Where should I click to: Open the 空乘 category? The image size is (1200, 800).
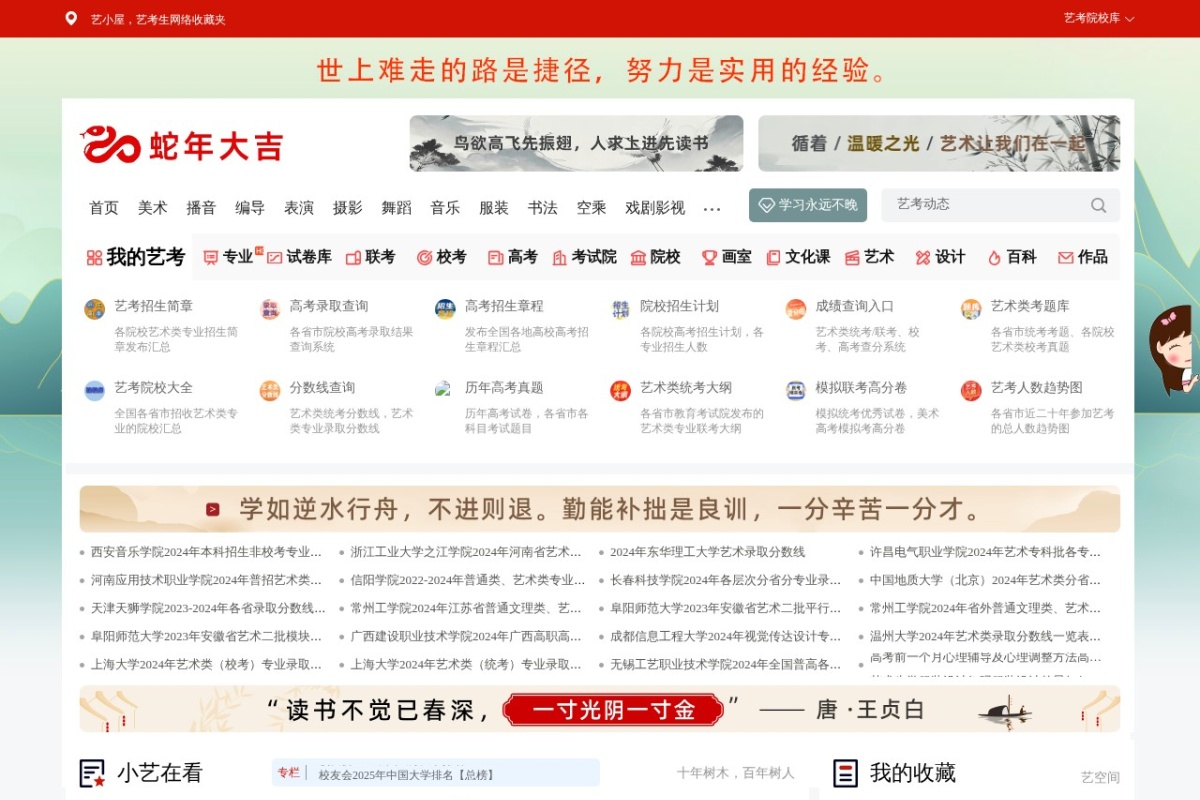pyautogui.click(x=591, y=207)
